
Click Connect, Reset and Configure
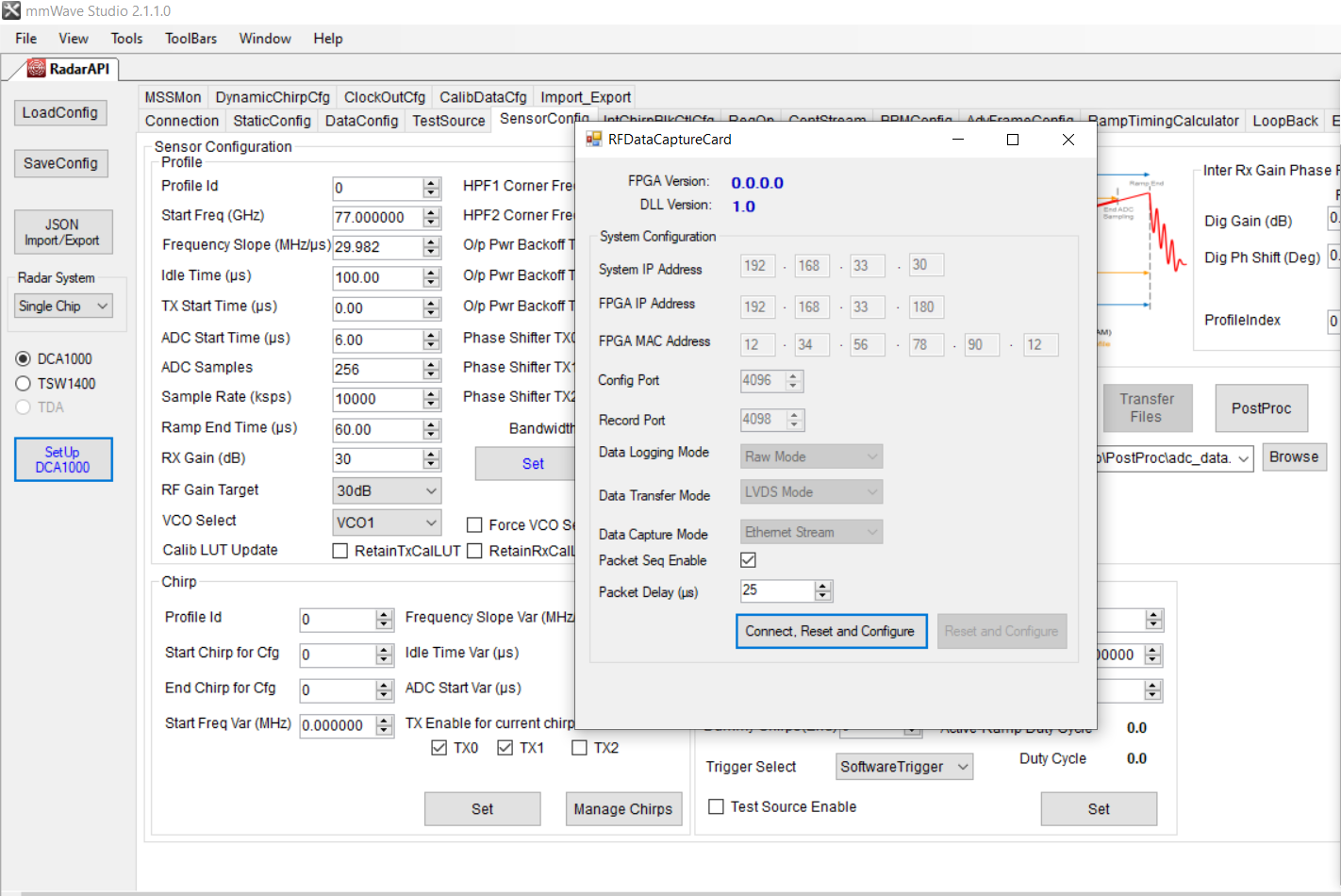pos(831,630)
